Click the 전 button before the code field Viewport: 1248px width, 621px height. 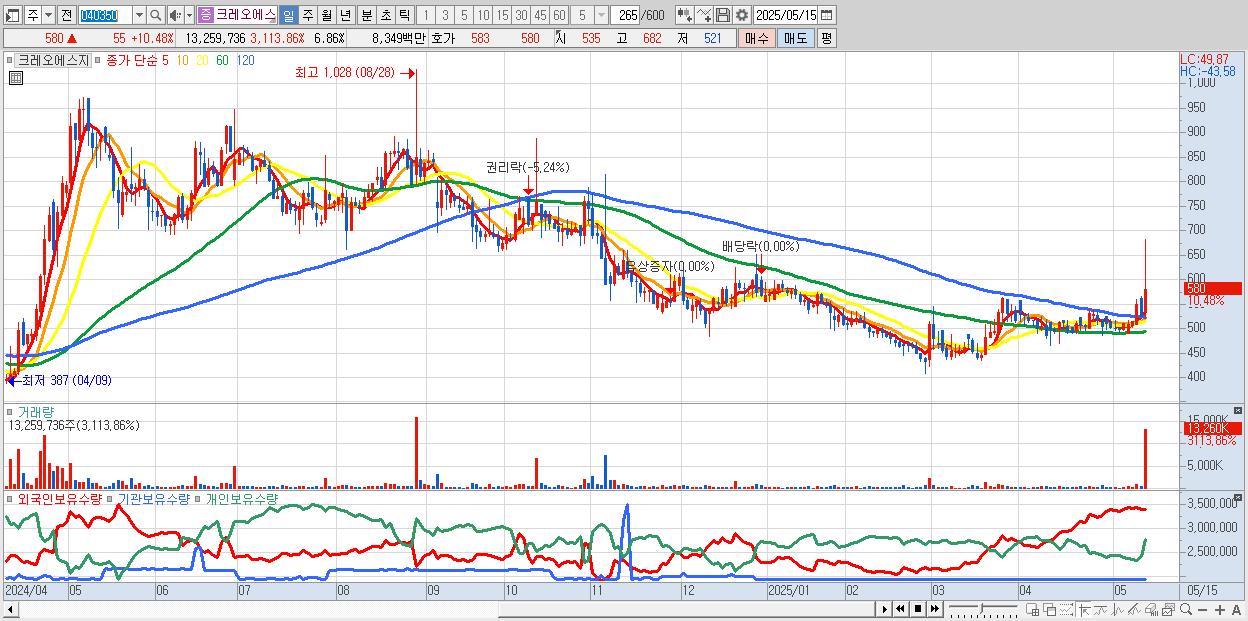coord(66,15)
